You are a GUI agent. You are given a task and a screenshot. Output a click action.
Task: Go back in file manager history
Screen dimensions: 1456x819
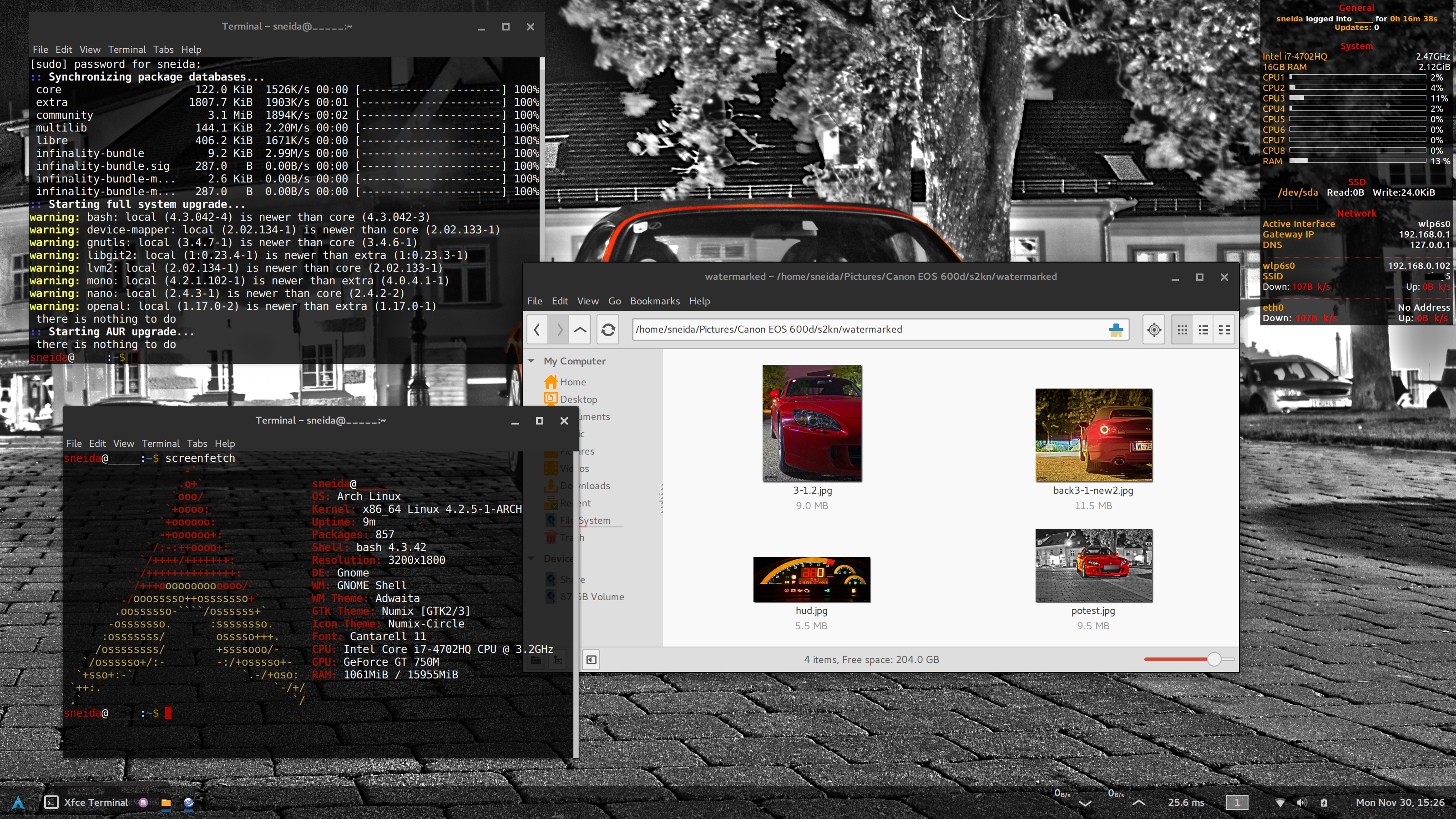537,329
